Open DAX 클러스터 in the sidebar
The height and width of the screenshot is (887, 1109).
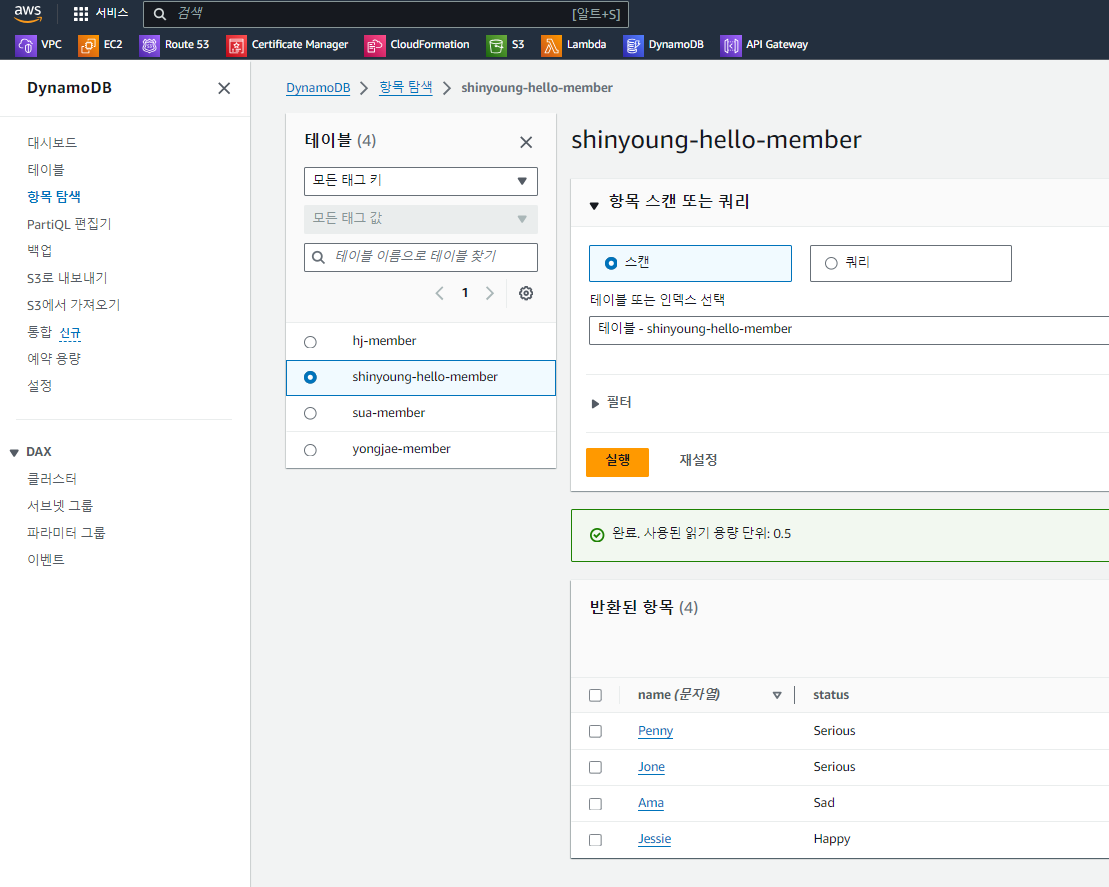pyautogui.click(x=52, y=479)
